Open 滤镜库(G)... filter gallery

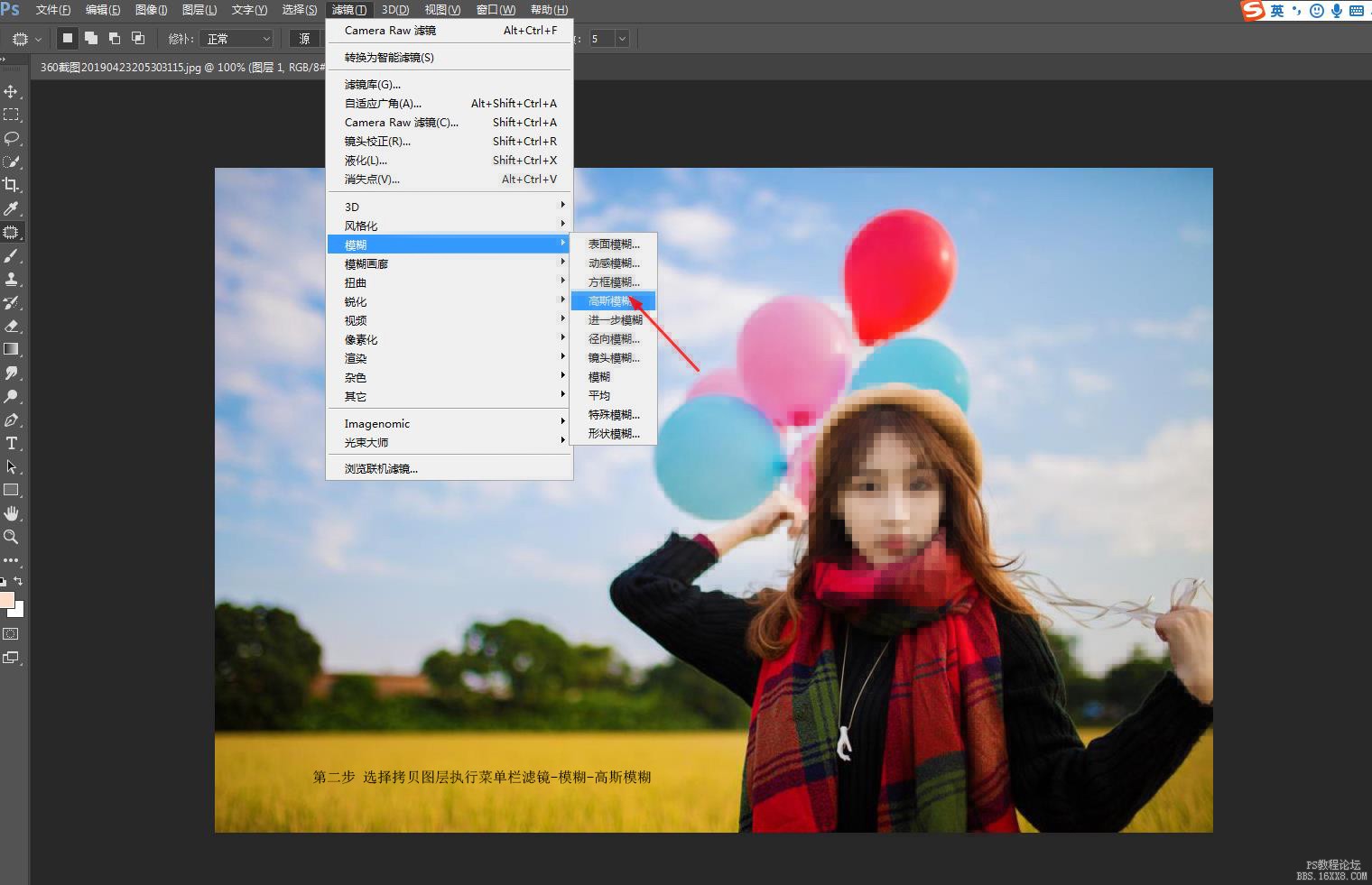pyautogui.click(x=450, y=84)
